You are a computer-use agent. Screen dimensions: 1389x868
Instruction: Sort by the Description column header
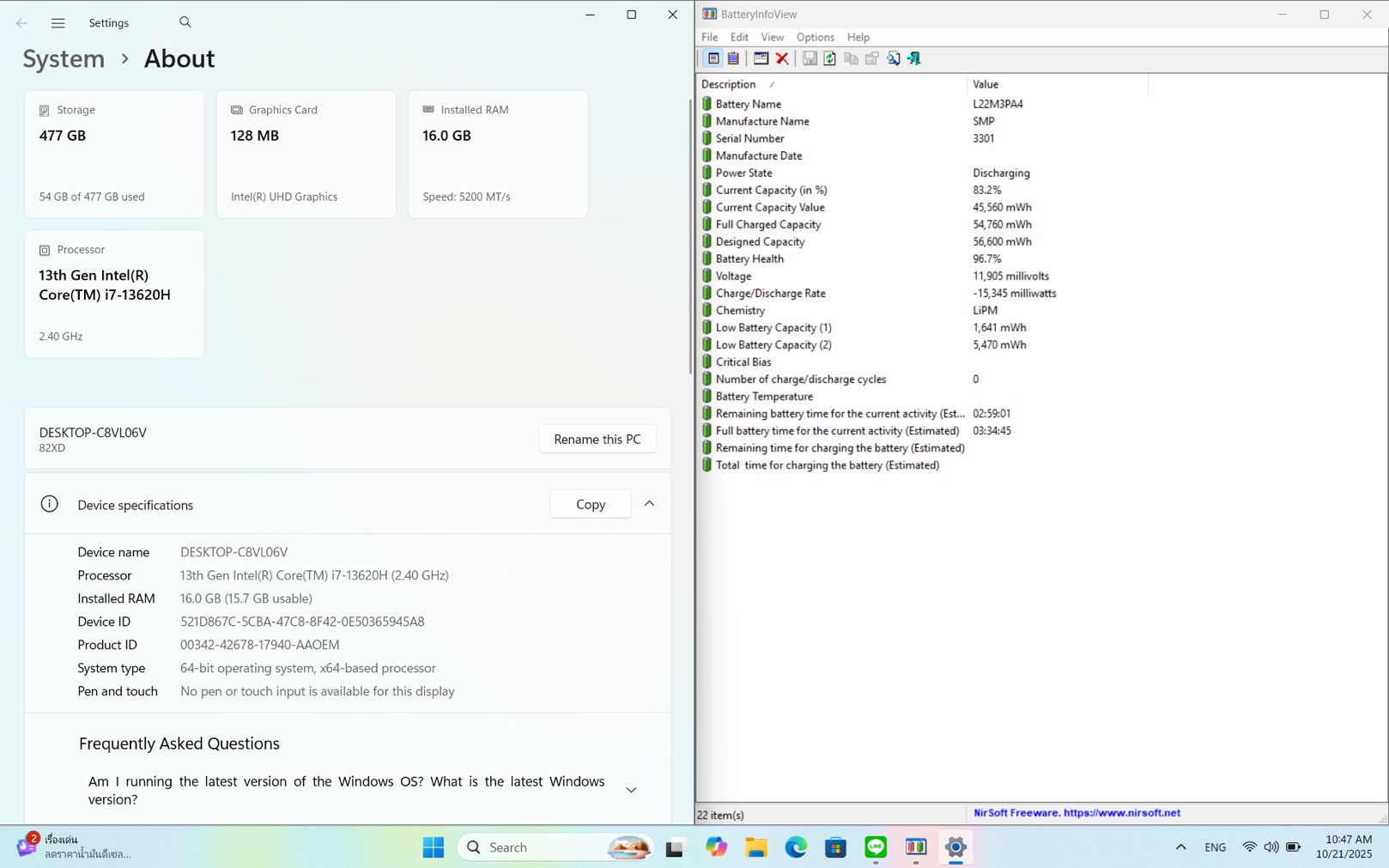click(x=729, y=84)
